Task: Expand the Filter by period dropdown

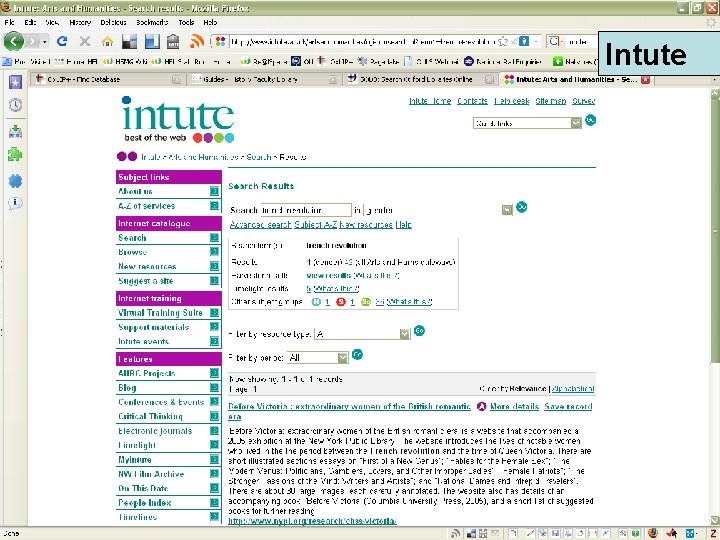Action: (318, 358)
